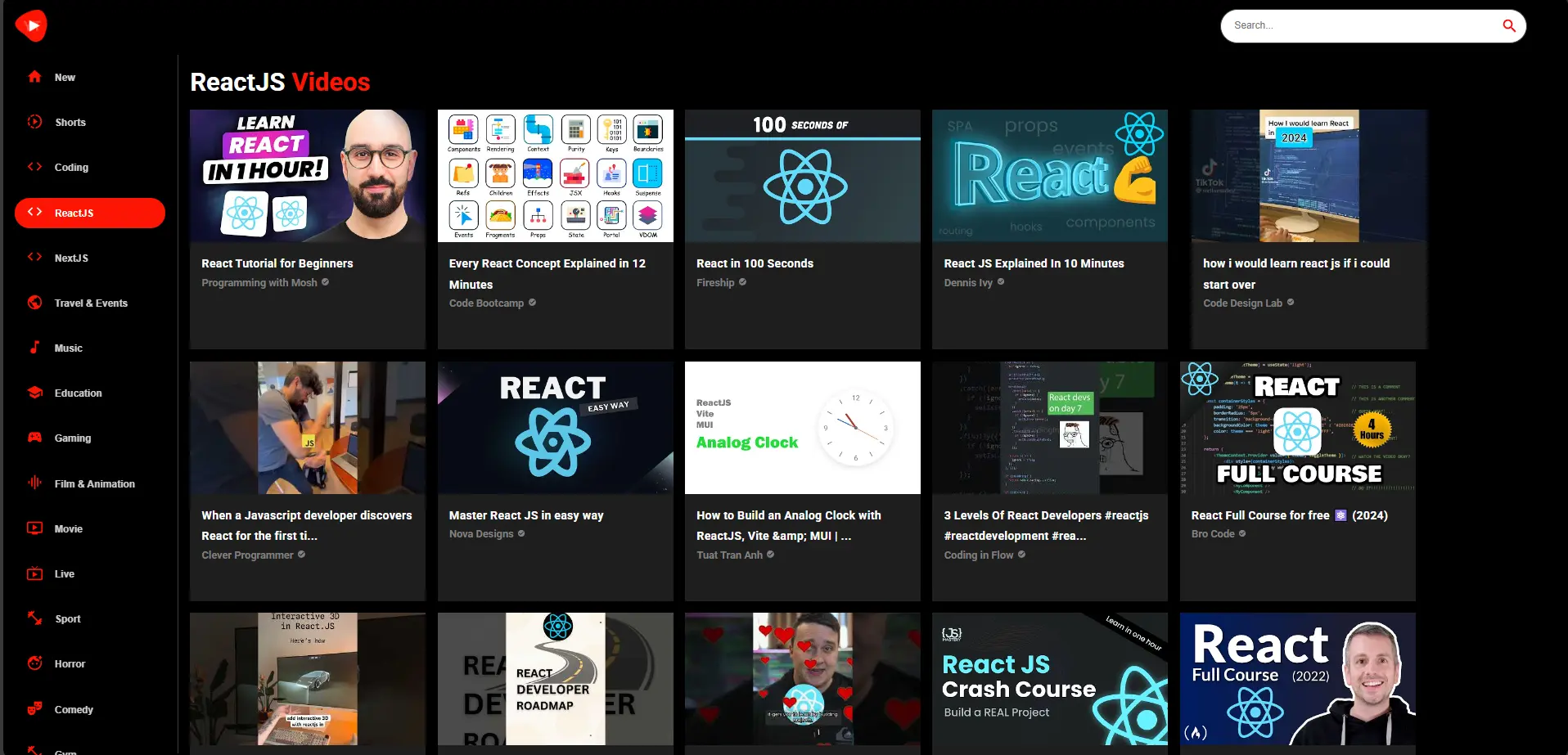
Task: Click the React Full Course (2022) thumbnail
Action: pos(1298,679)
